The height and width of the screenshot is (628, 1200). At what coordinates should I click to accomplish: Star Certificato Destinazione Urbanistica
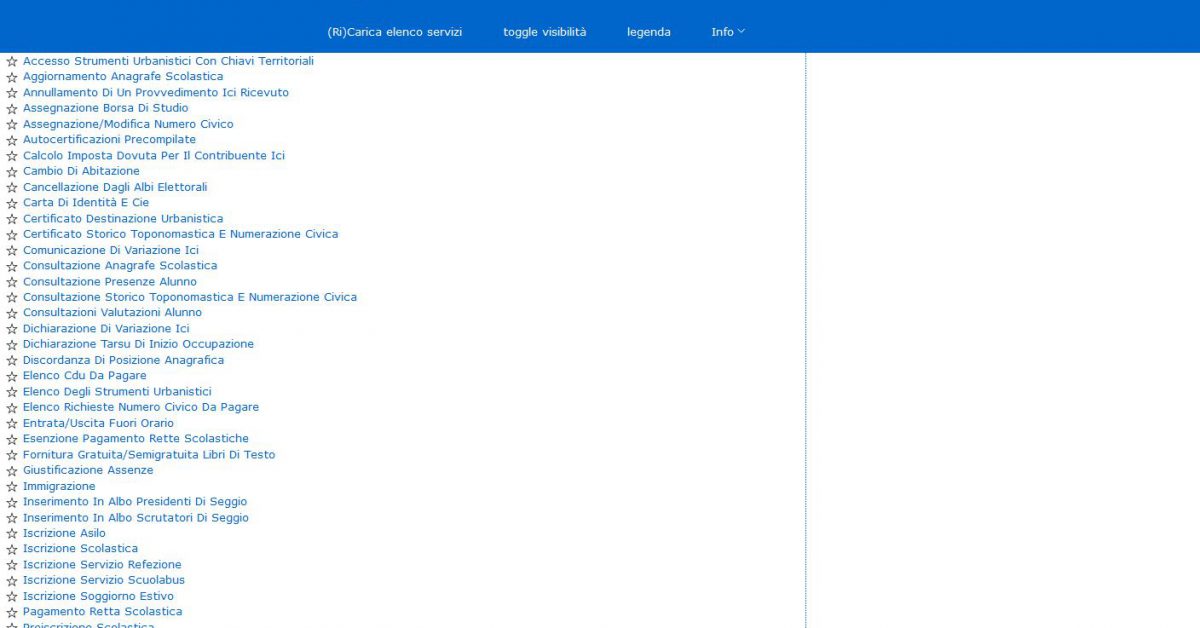coord(12,219)
